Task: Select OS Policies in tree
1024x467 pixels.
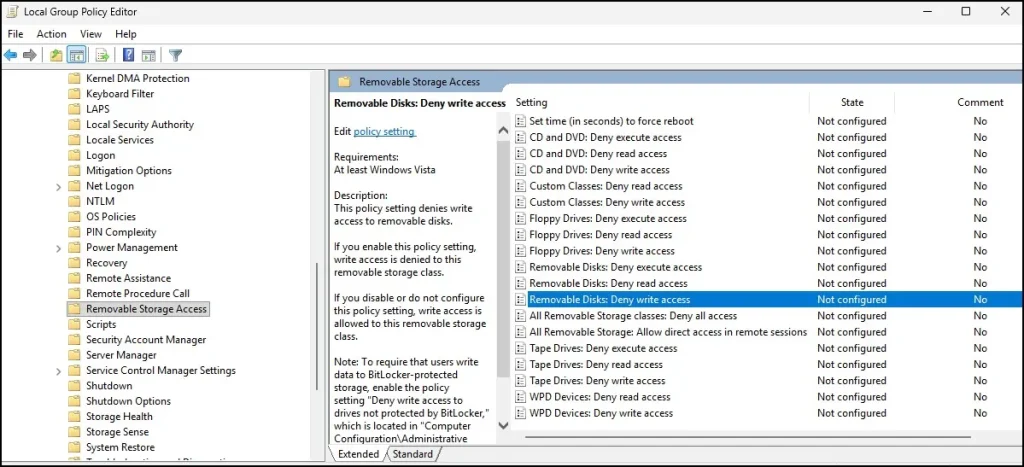Action: tap(111, 217)
